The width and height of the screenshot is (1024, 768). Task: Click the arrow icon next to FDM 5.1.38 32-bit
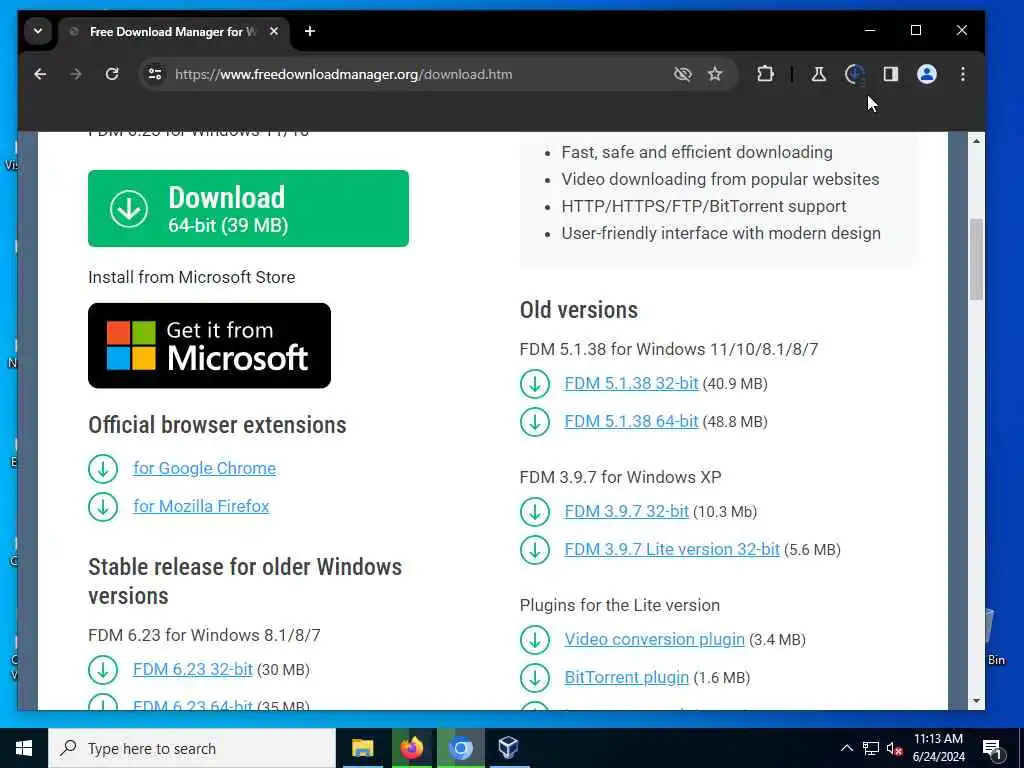[535, 383]
